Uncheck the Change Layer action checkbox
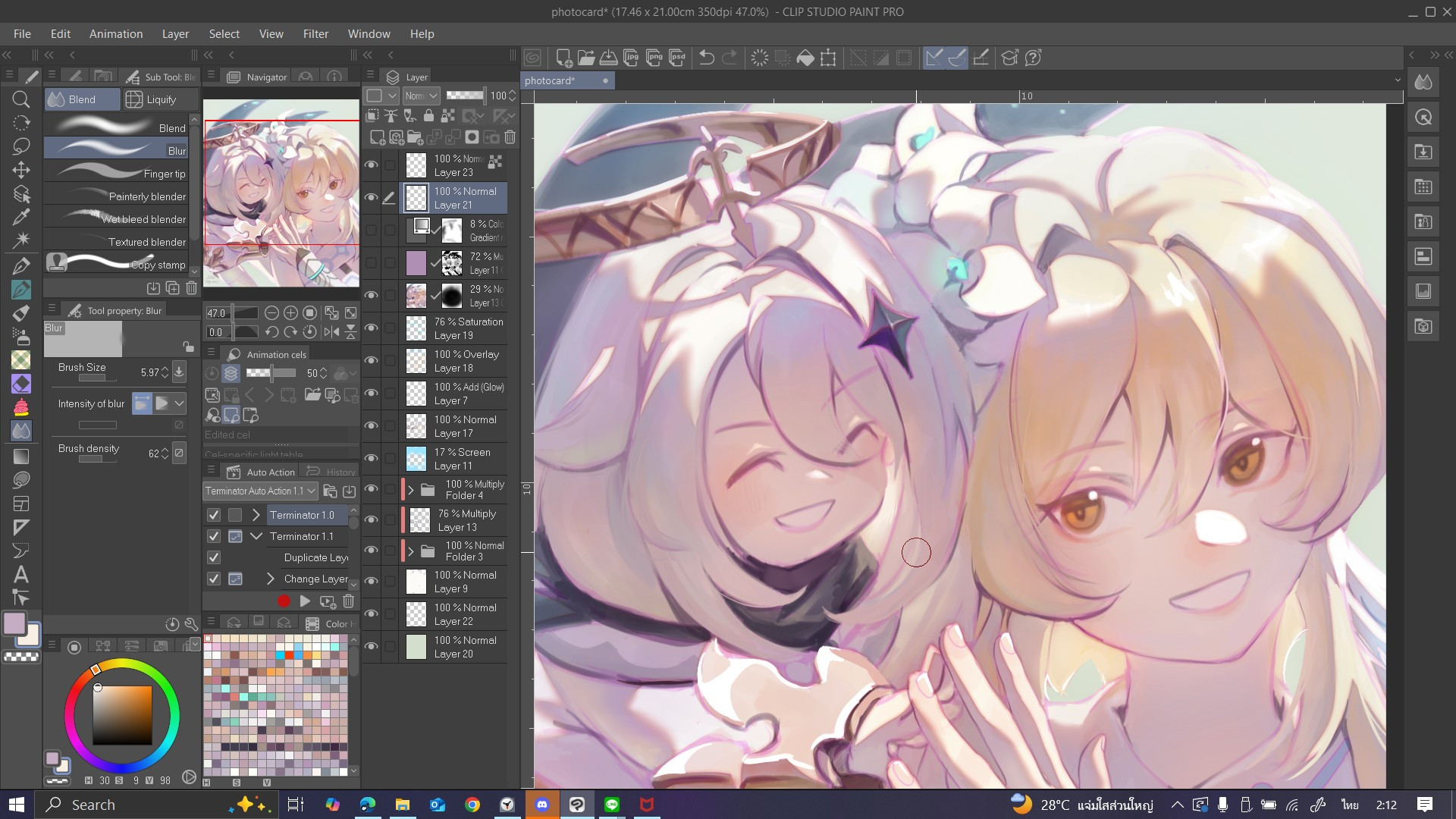1456x819 pixels. coord(214,579)
